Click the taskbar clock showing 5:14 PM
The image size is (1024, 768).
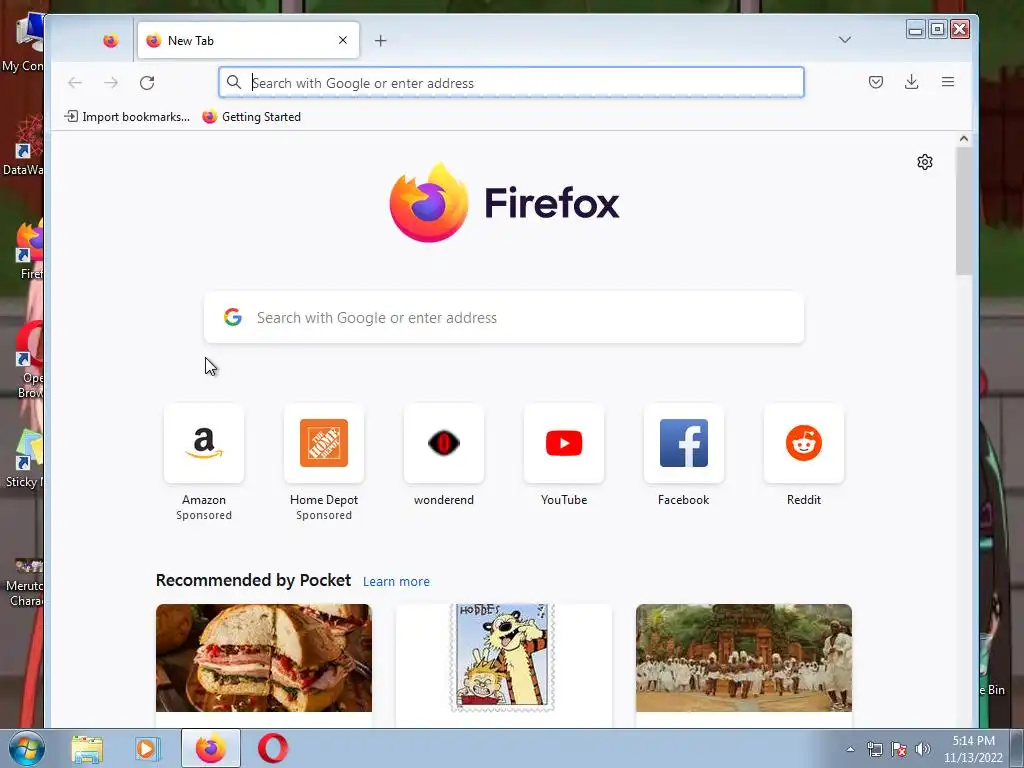(x=973, y=749)
